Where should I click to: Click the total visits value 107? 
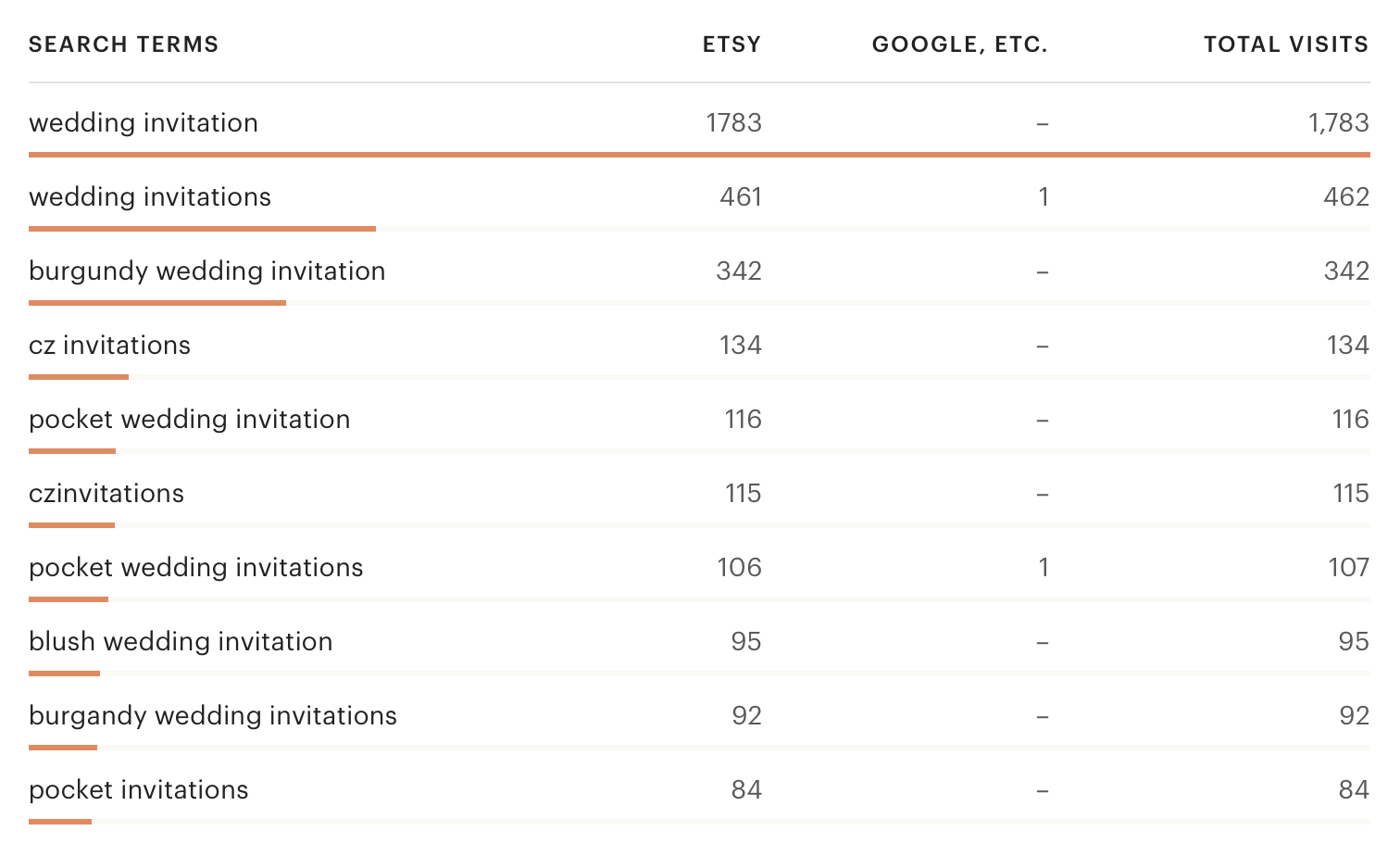click(x=1348, y=567)
